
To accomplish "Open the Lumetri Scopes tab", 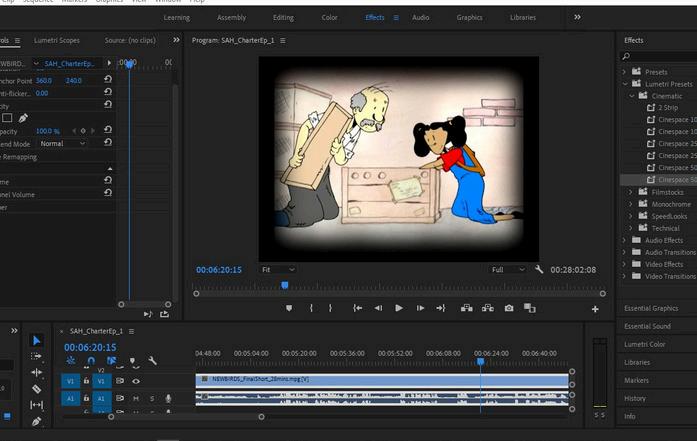I will (x=55, y=40).
